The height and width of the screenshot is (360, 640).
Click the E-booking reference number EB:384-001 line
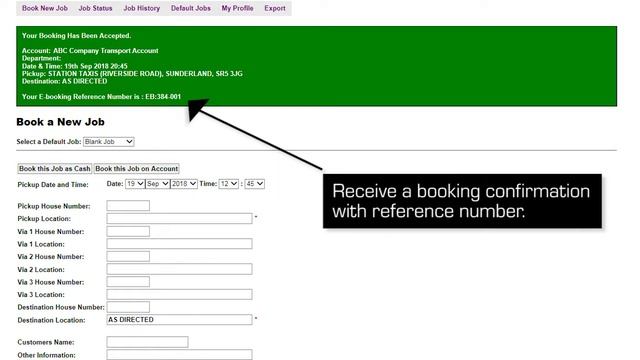[101, 97]
